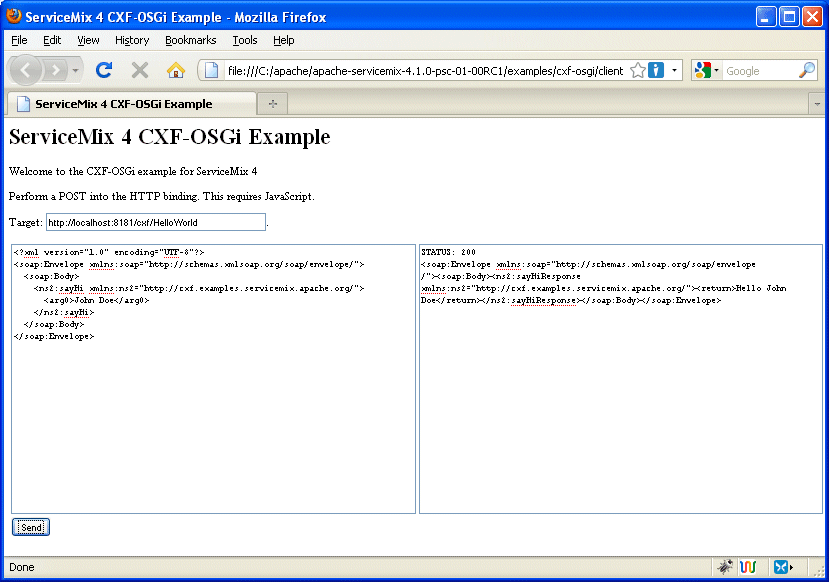Click inside the STATUS response text area
Image resolution: width=829 pixels, height=582 pixels.
point(621,378)
